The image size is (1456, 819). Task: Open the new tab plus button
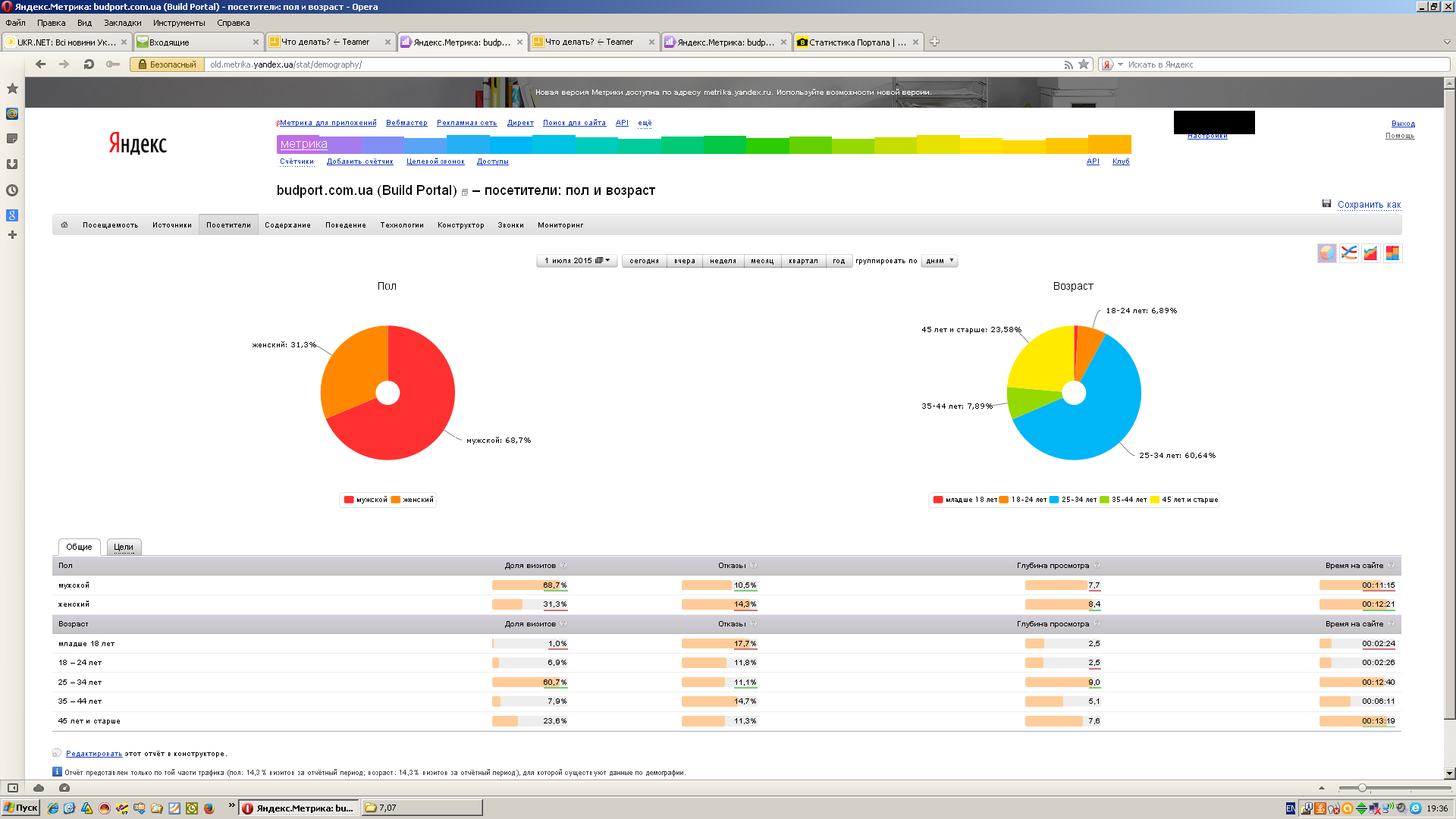coord(934,42)
